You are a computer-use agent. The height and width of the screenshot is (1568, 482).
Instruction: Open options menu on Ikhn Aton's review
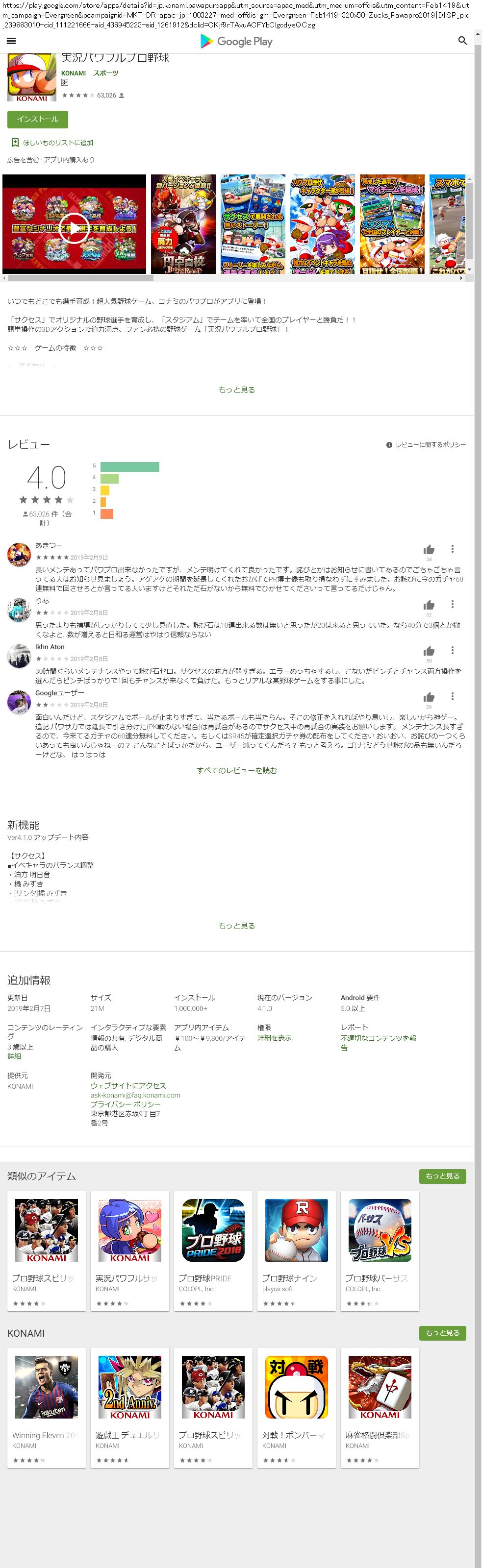pyautogui.click(x=452, y=651)
